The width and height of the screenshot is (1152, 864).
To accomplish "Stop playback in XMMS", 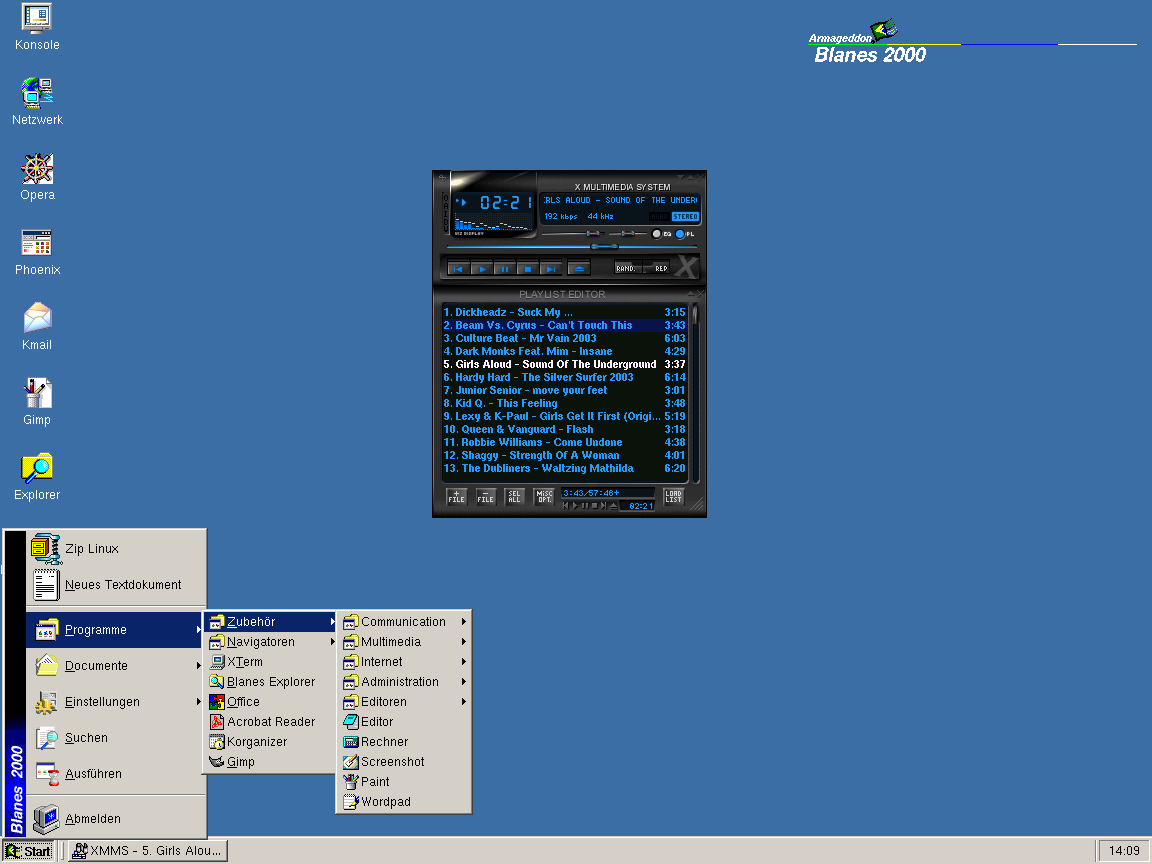I will point(528,269).
